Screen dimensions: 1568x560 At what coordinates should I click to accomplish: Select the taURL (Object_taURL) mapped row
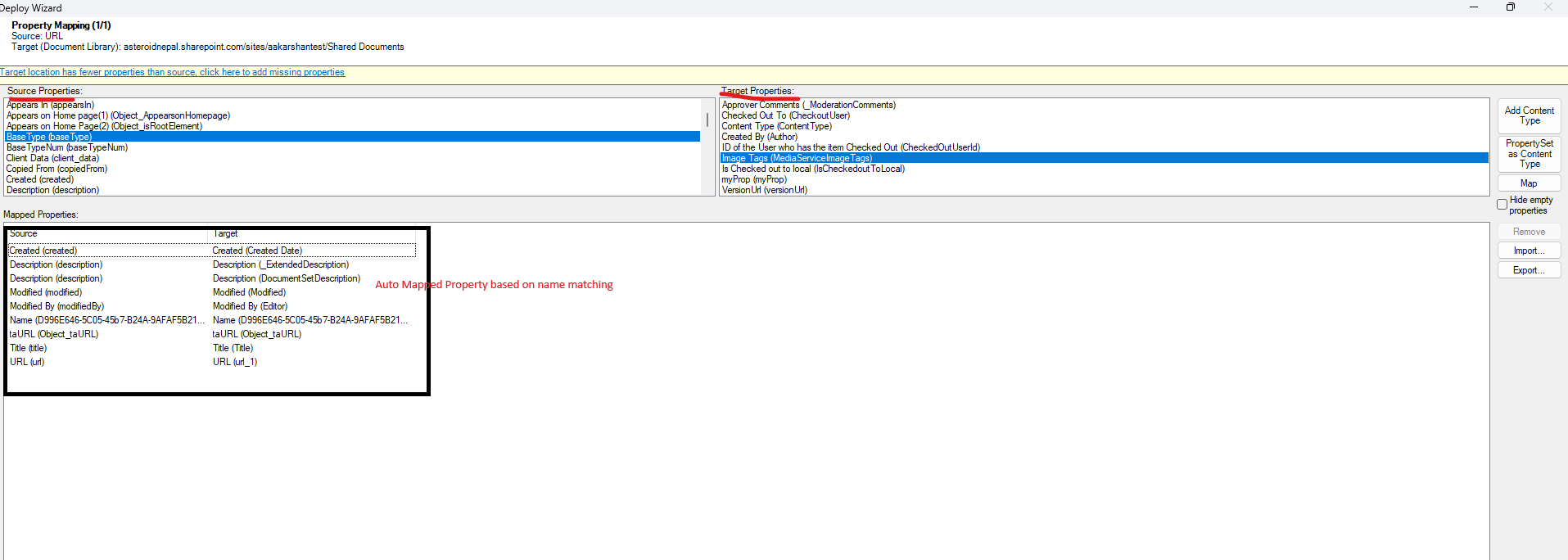click(212, 334)
